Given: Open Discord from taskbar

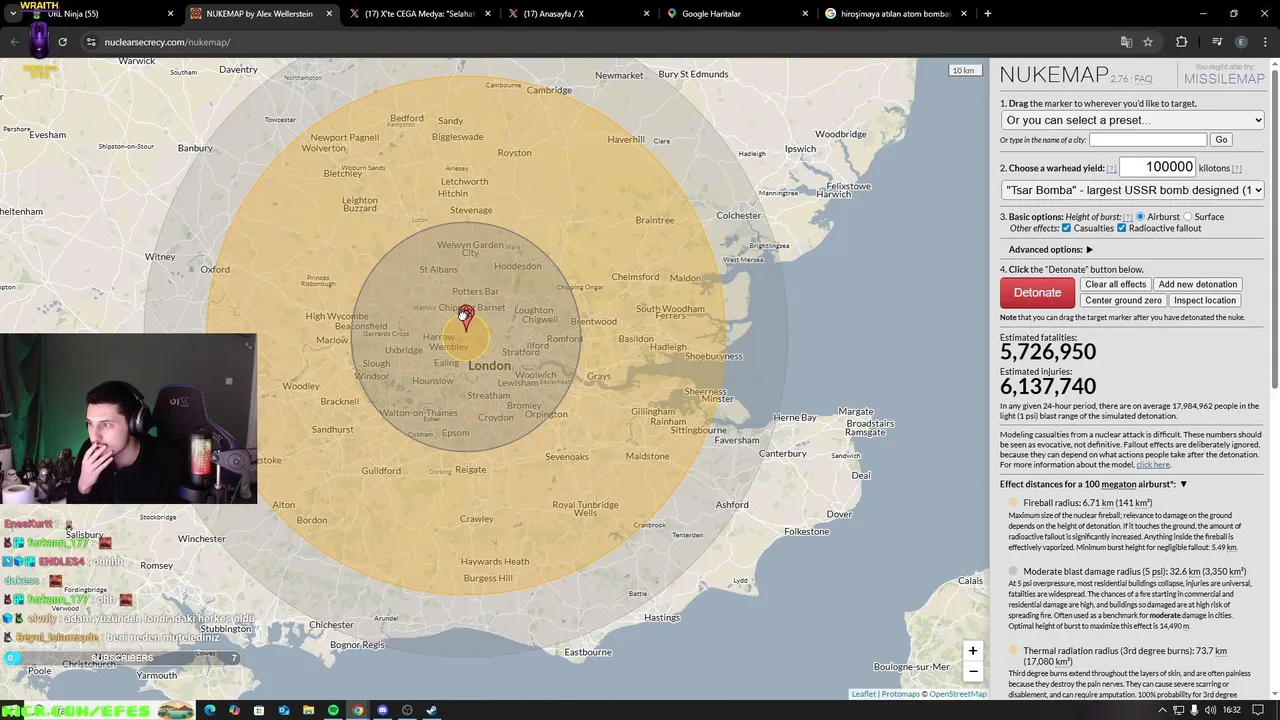Looking at the screenshot, I should click(382, 710).
